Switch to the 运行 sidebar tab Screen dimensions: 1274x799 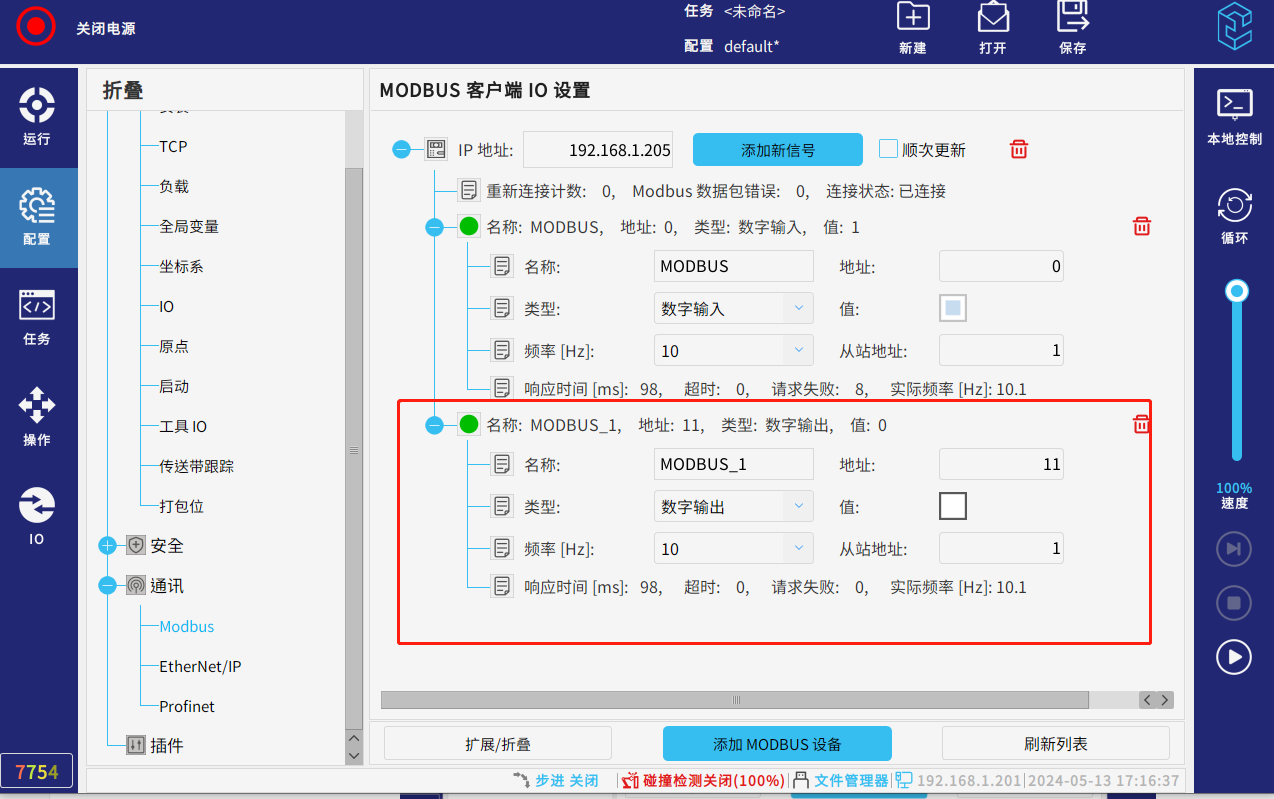coord(37,117)
